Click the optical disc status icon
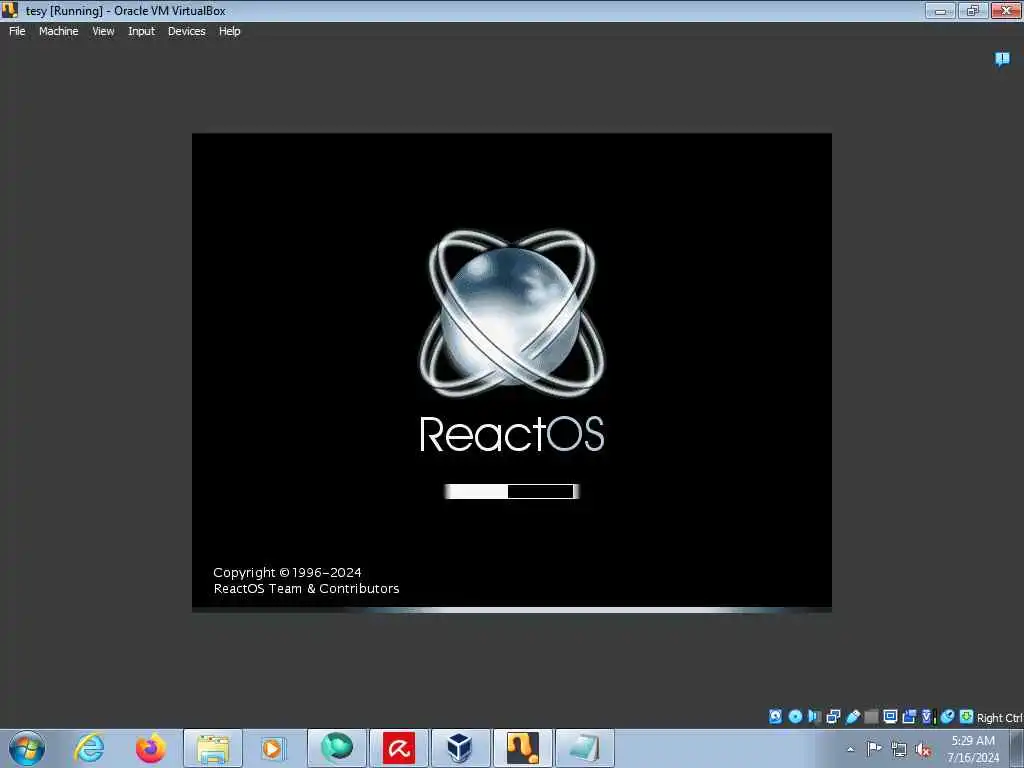The width and height of the screenshot is (1024, 768). coord(795,716)
